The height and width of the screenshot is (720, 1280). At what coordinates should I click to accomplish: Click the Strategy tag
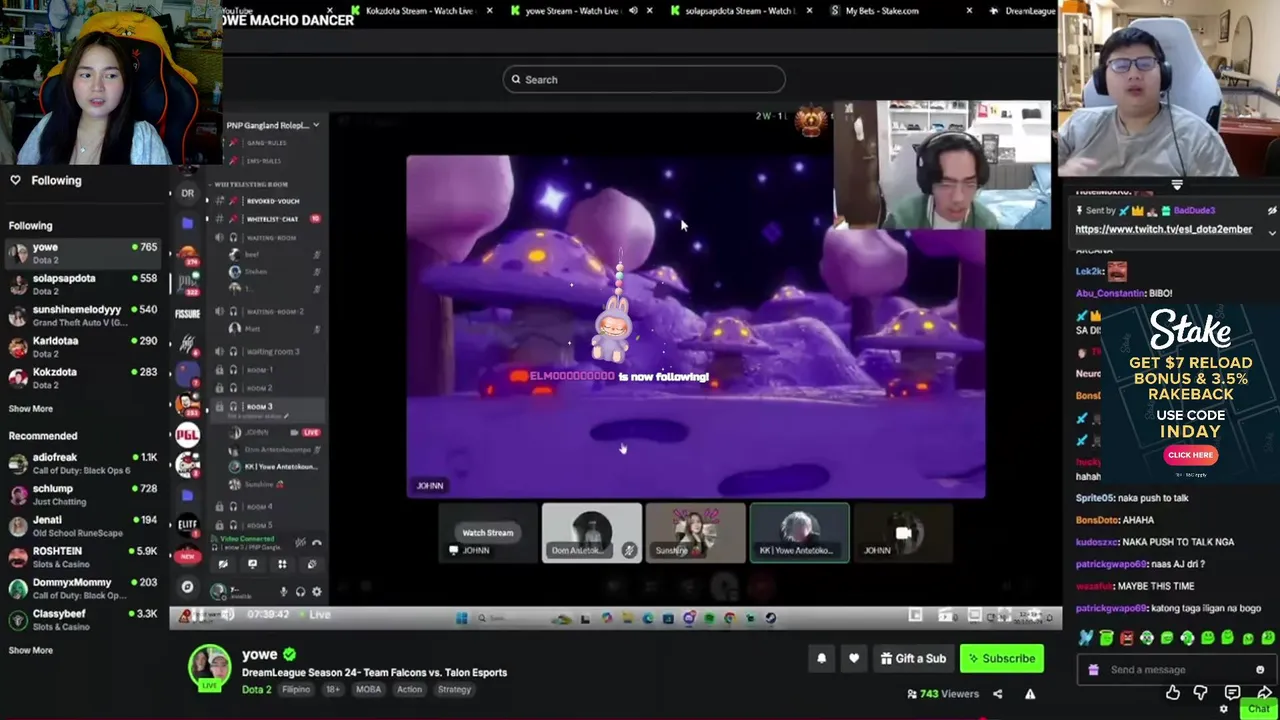(x=454, y=689)
